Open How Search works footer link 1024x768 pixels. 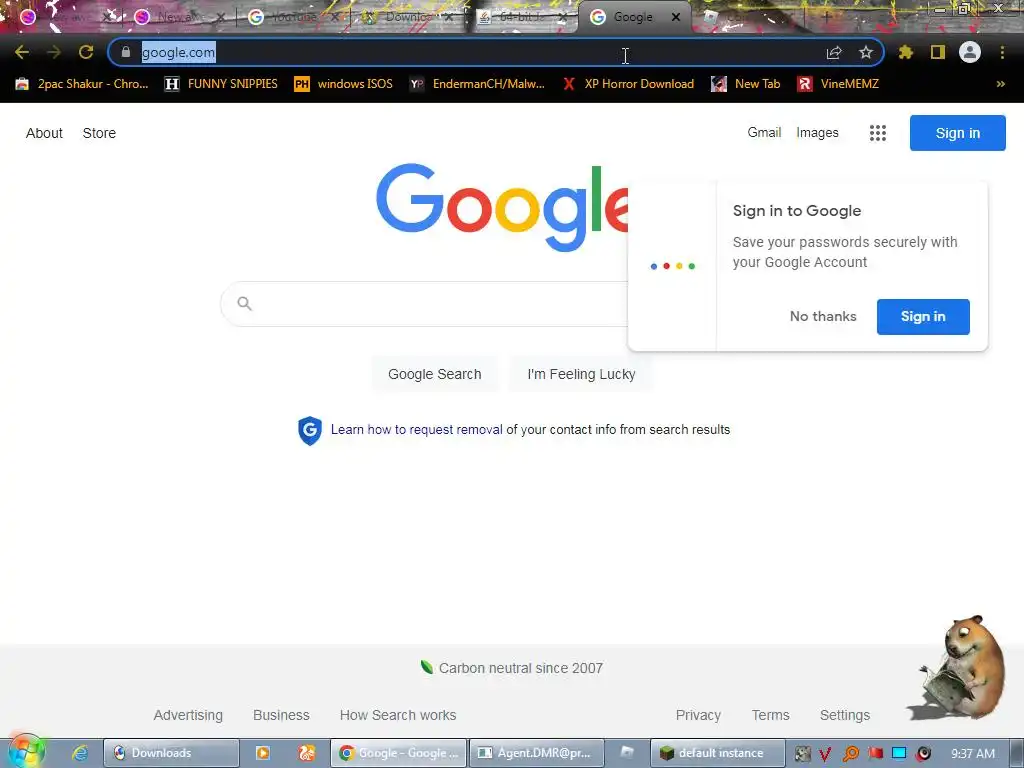click(398, 715)
